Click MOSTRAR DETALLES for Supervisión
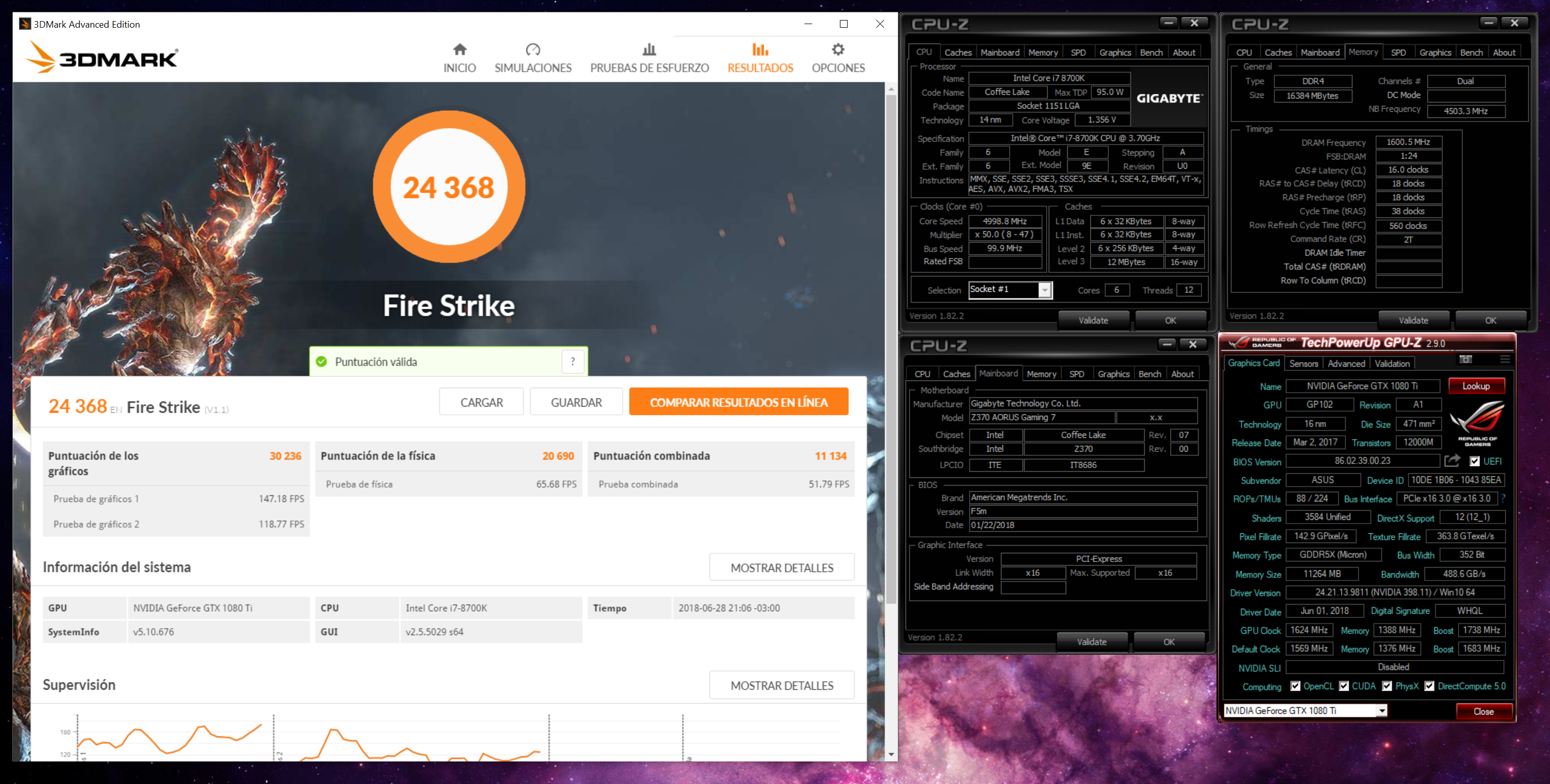 tap(781, 685)
